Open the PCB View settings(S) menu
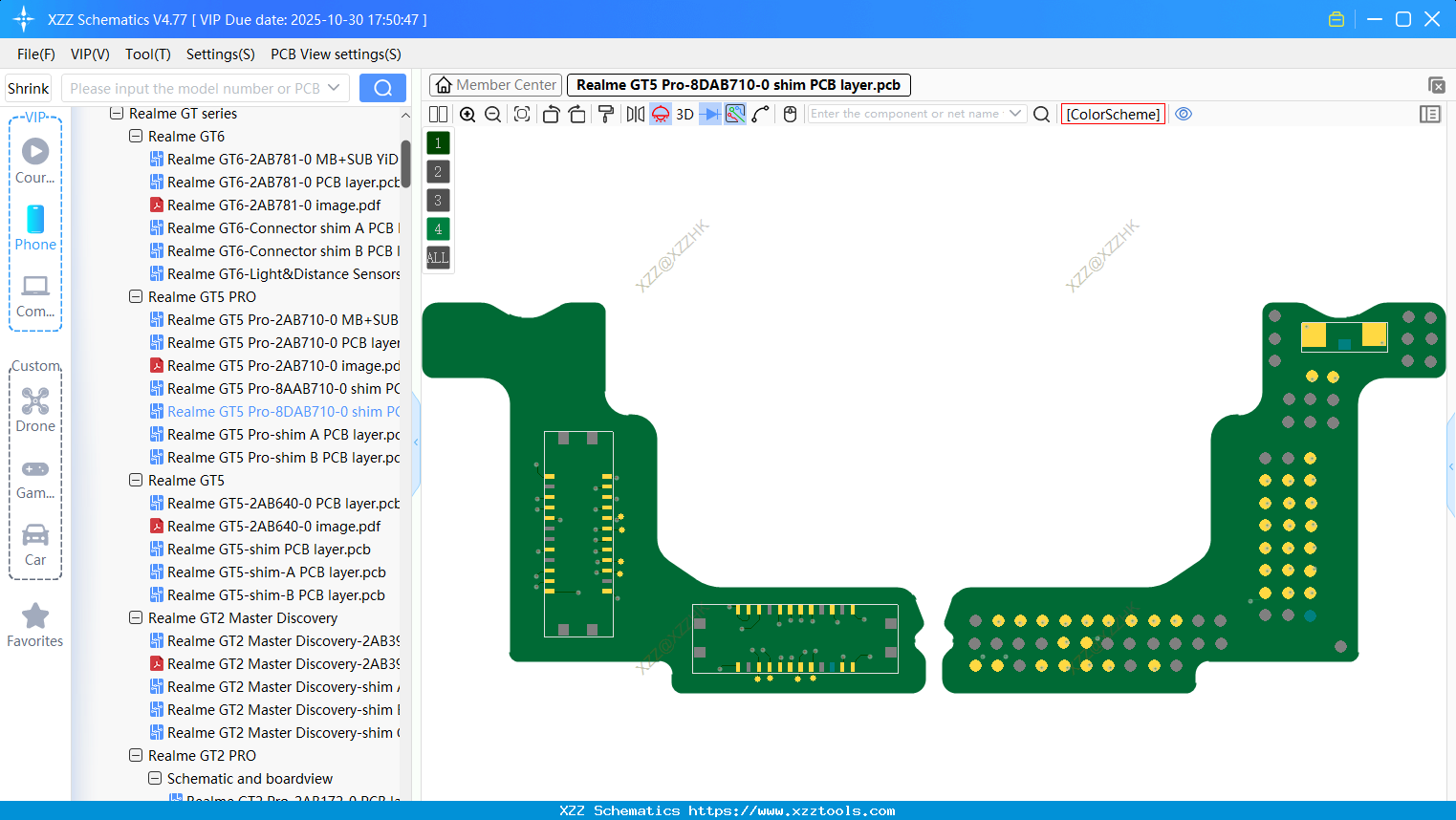This screenshot has height=820, width=1456. (x=337, y=54)
